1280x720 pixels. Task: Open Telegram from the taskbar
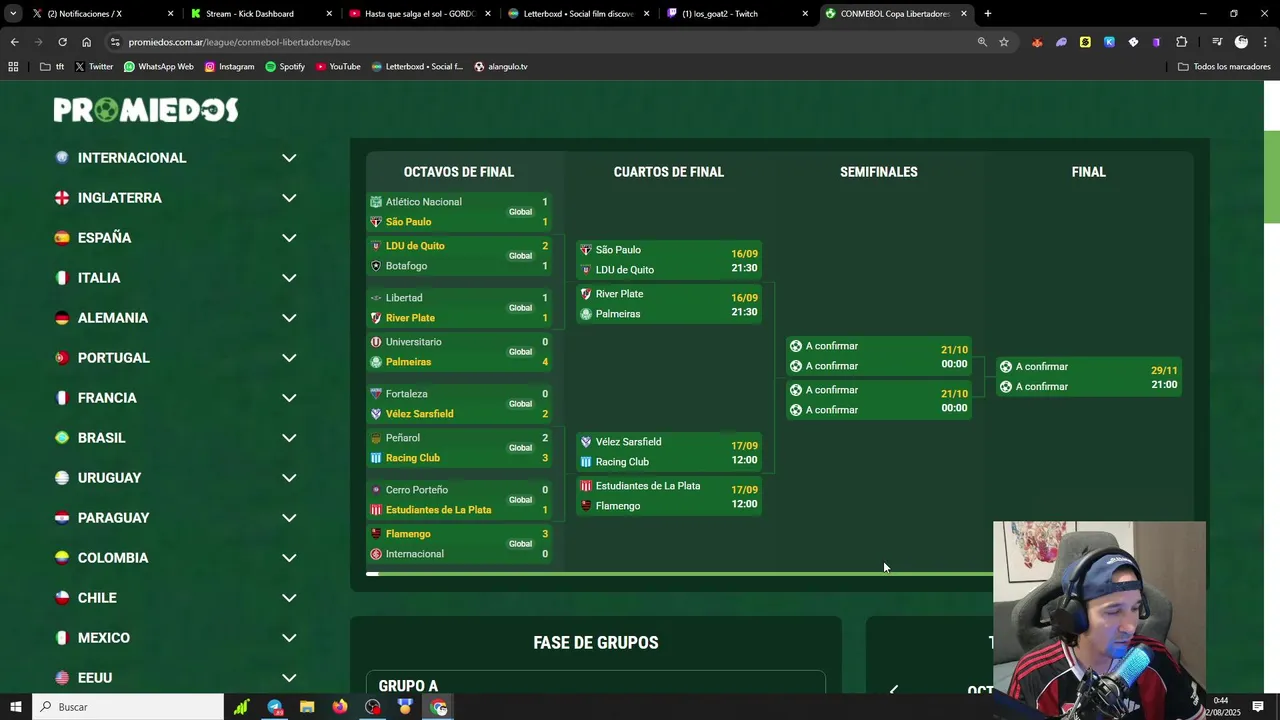(275, 707)
